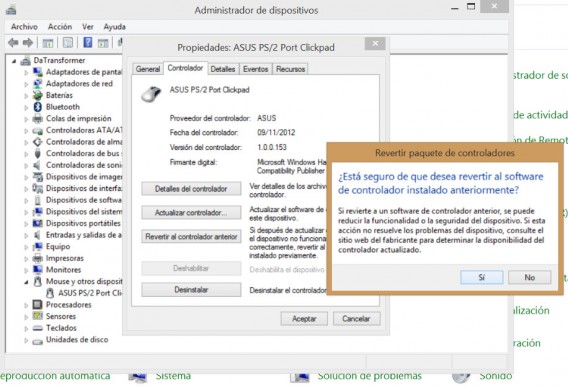Click Actualizar controlador... button

[191, 213]
